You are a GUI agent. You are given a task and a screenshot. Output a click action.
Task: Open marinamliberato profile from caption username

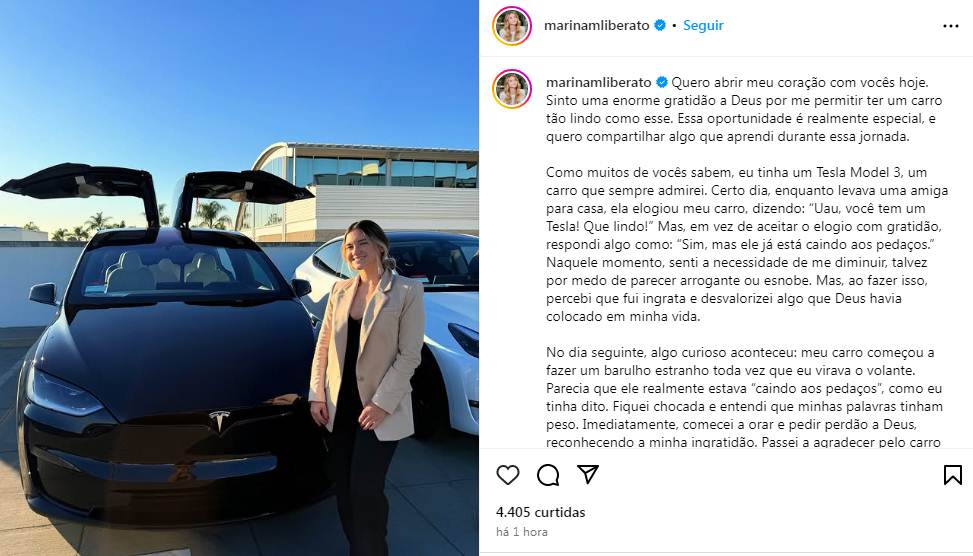point(598,82)
